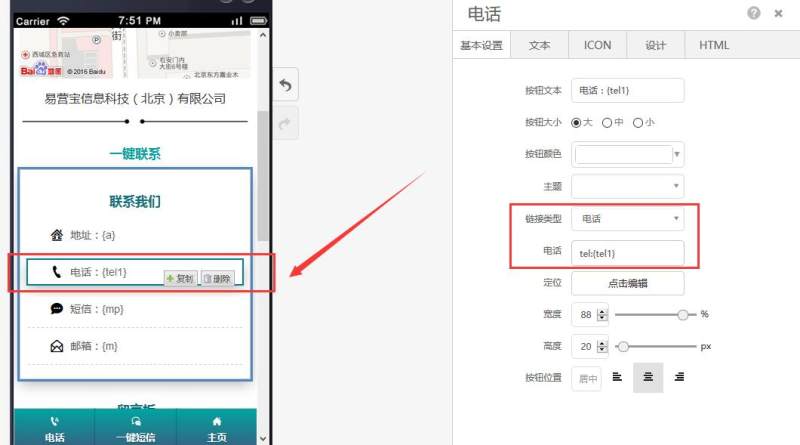The height and width of the screenshot is (445, 800).
Task: Click the chat bubble icon beside 短信
Action: [57, 309]
